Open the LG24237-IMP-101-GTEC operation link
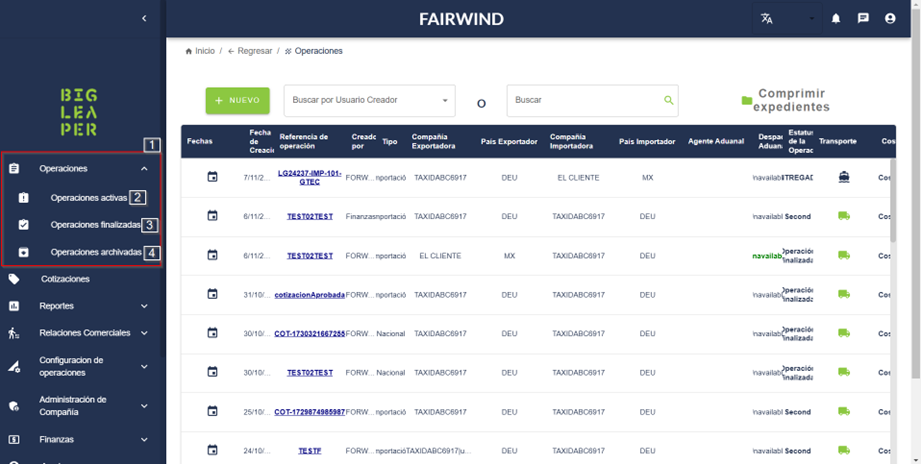Image resolution: width=921 pixels, height=464 pixels. pyautogui.click(x=310, y=177)
